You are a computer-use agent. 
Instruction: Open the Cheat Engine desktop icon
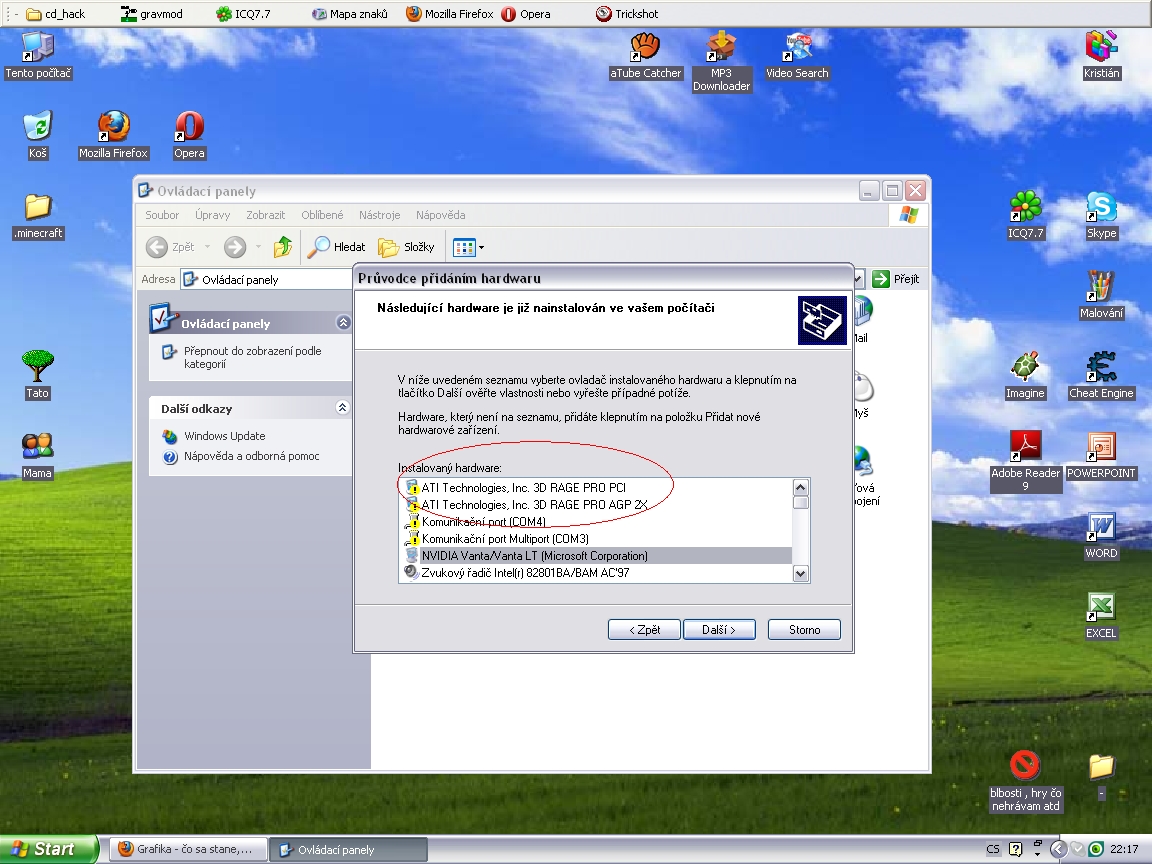(x=1100, y=368)
